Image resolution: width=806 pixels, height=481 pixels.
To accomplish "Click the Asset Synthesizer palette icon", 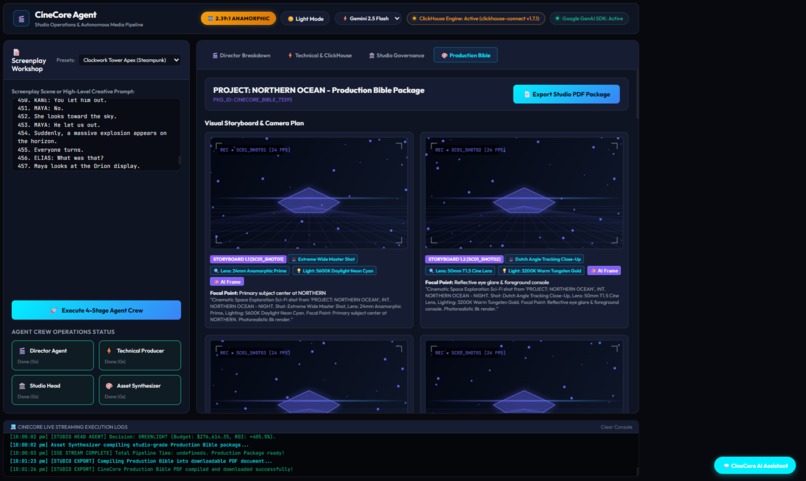I will 109,386.
